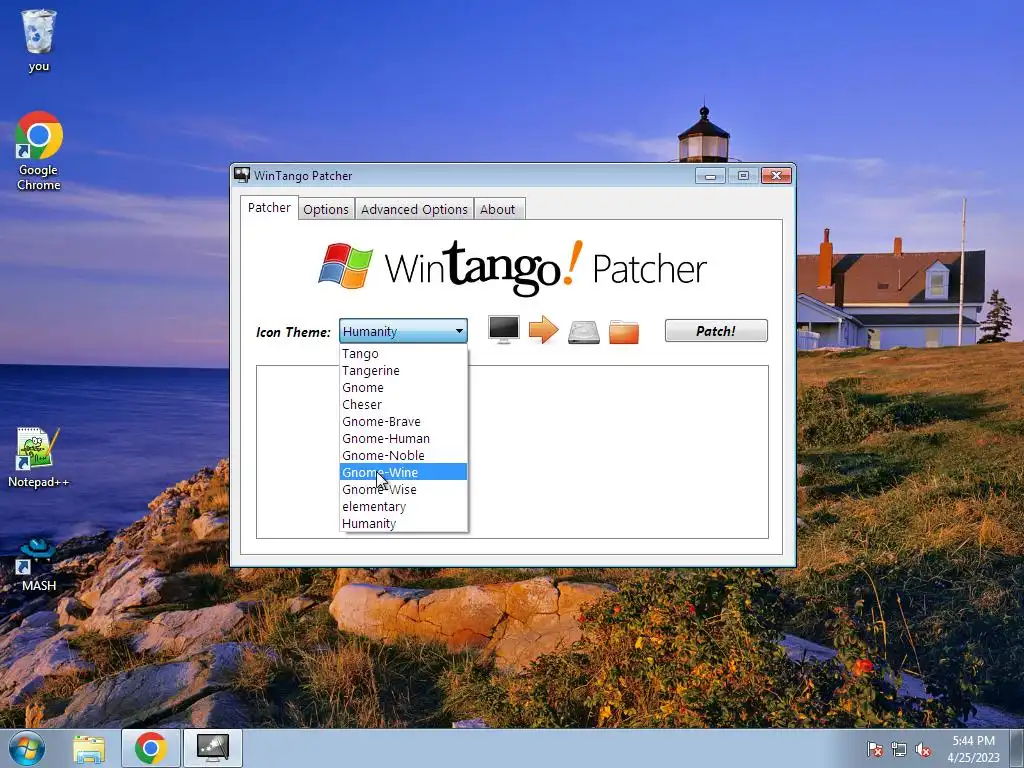Click the Windows Start orb
The width and height of the screenshot is (1024, 768).
[x=27, y=748]
